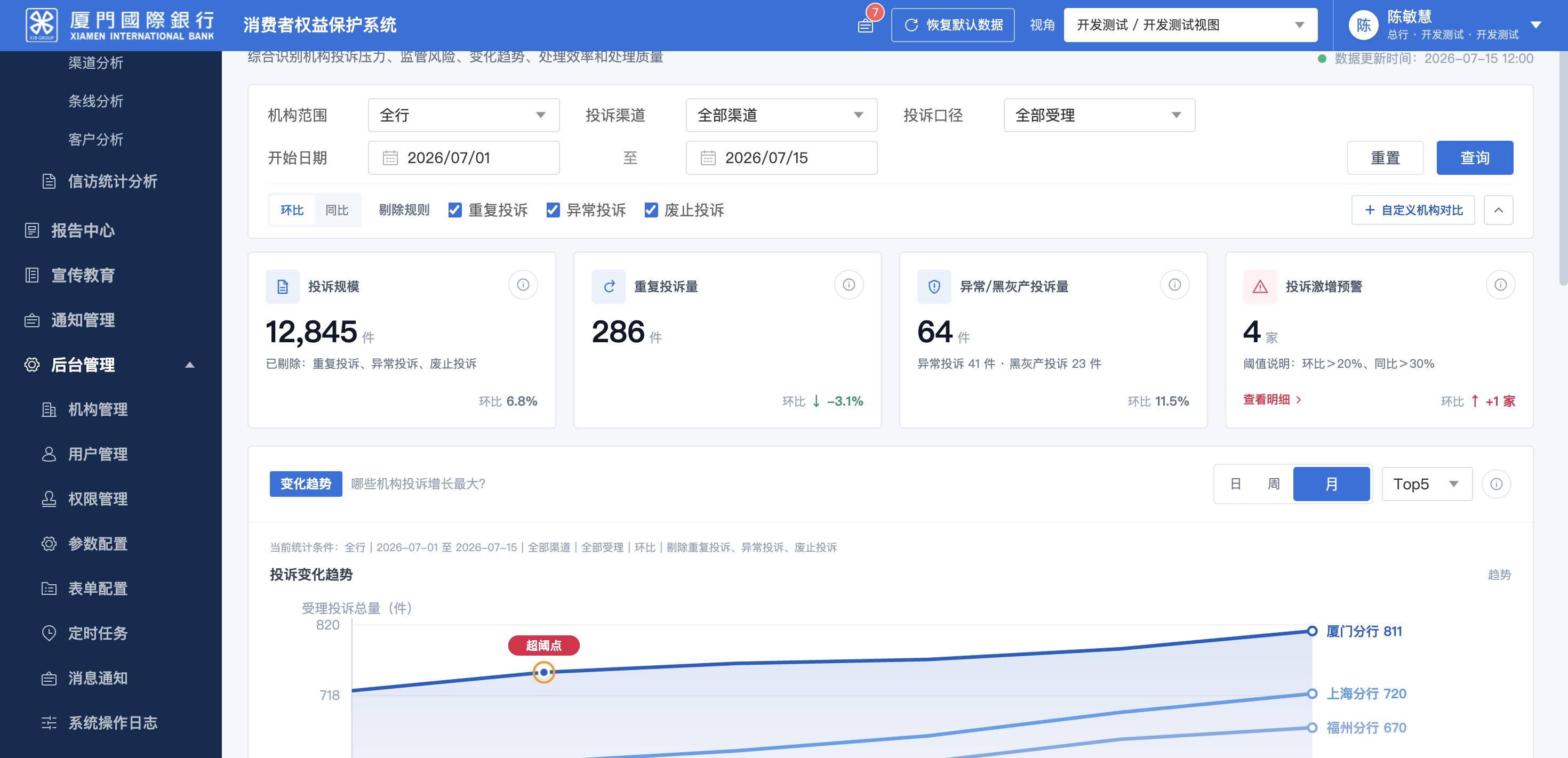This screenshot has height=758, width=1568.
Task: Click the 消息通知 sidebar icon
Action: click(x=49, y=678)
